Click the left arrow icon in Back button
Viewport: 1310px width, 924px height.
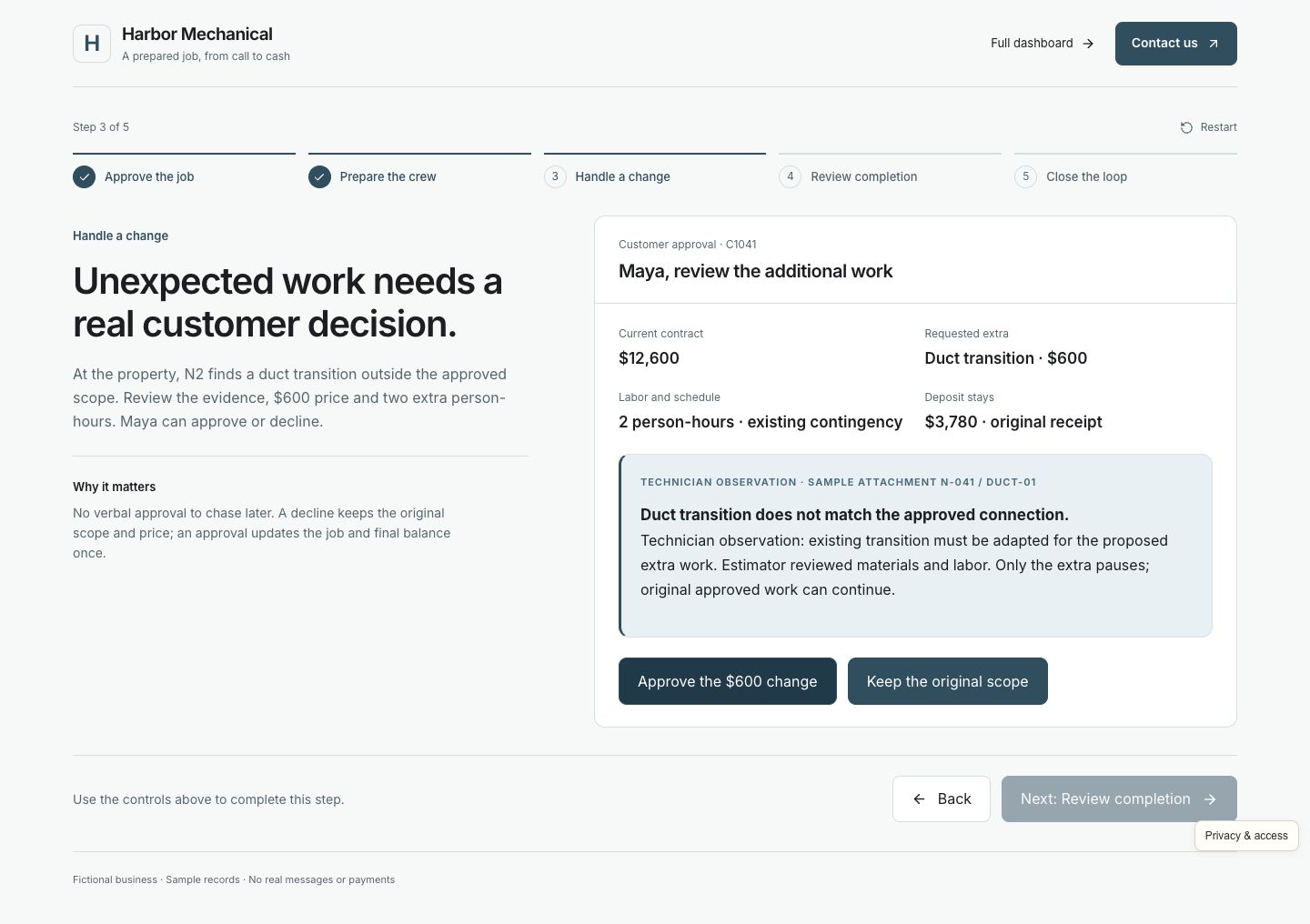[919, 798]
